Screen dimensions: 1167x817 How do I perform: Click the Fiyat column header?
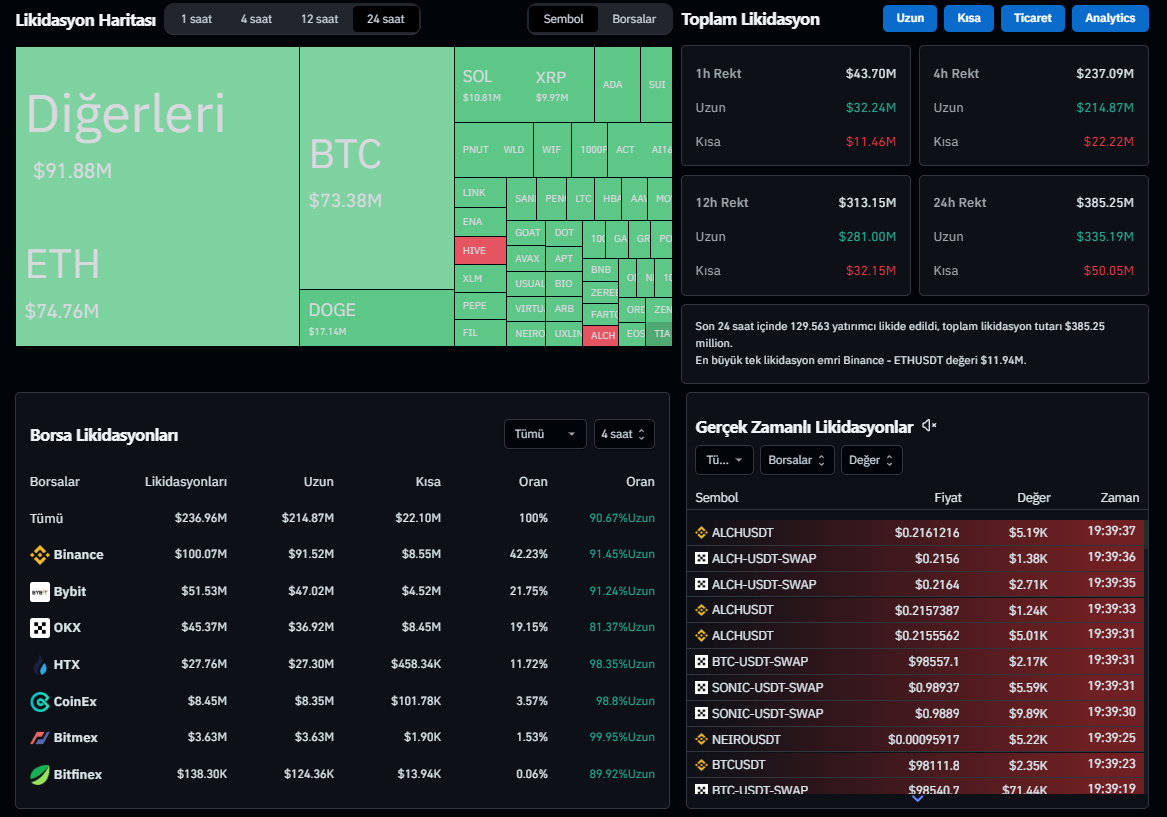point(947,498)
